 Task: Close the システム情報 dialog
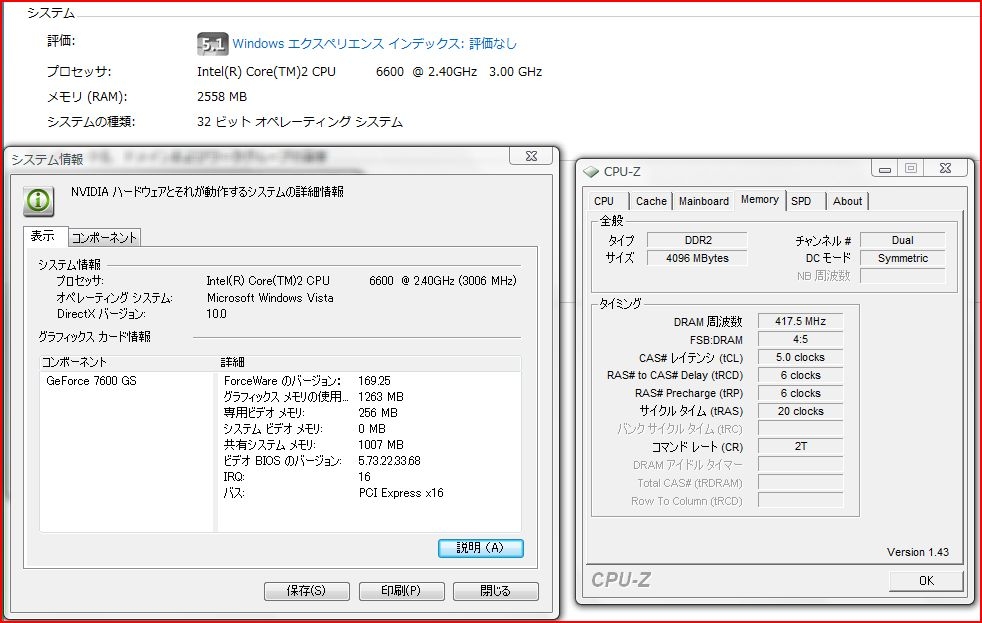click(531, 156)
